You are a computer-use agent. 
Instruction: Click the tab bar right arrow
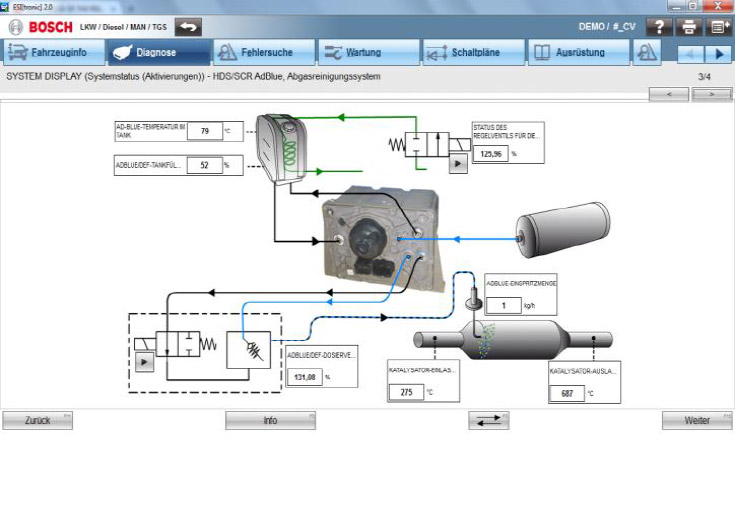coord(718,54)
